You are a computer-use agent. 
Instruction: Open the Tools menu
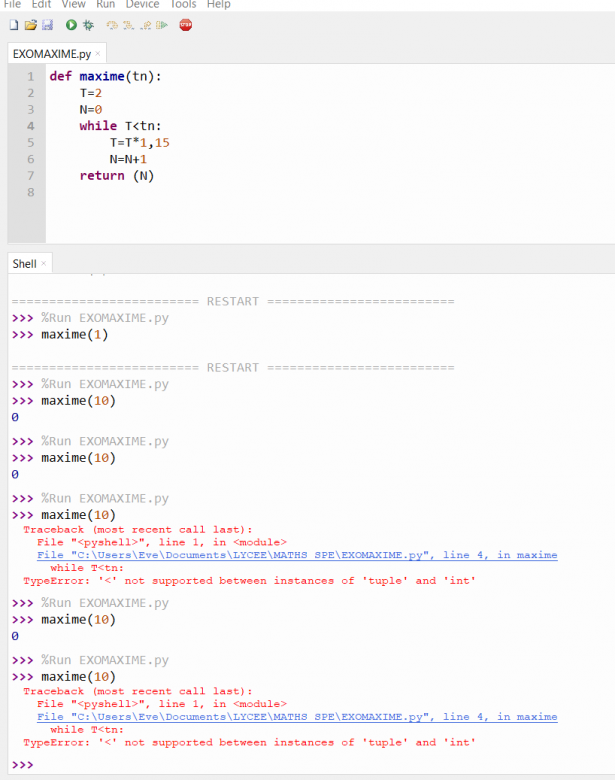(183, 5)
